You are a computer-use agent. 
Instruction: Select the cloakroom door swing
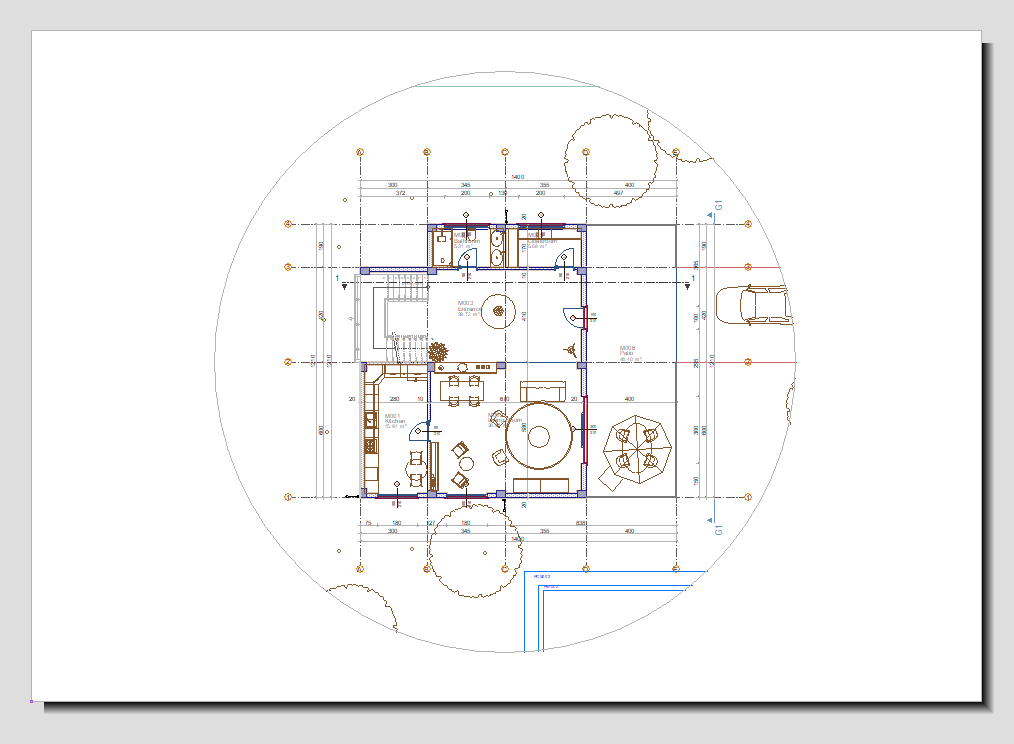[x=564, y=257]
